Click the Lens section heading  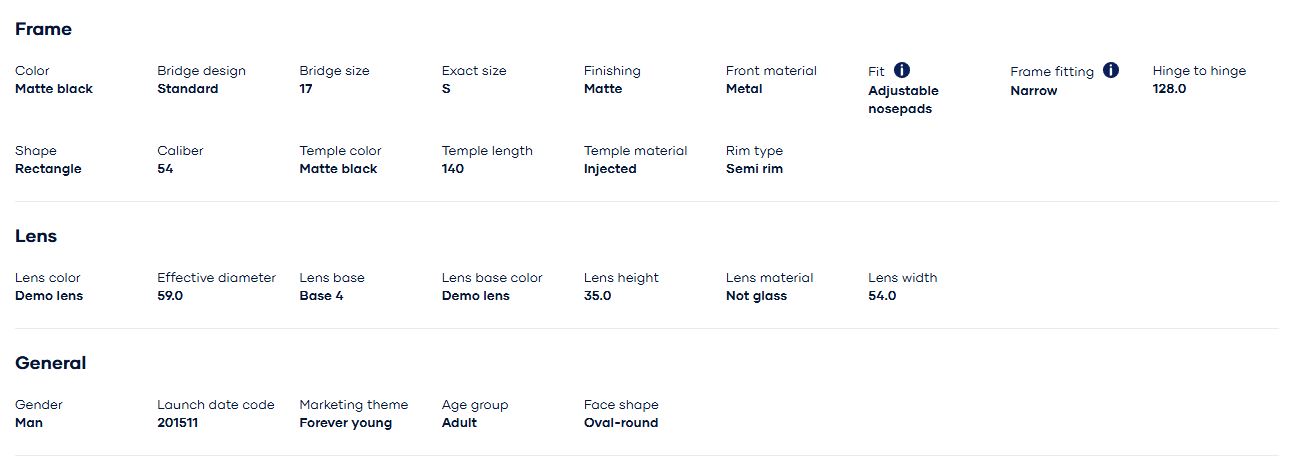(x=36, y=236)
